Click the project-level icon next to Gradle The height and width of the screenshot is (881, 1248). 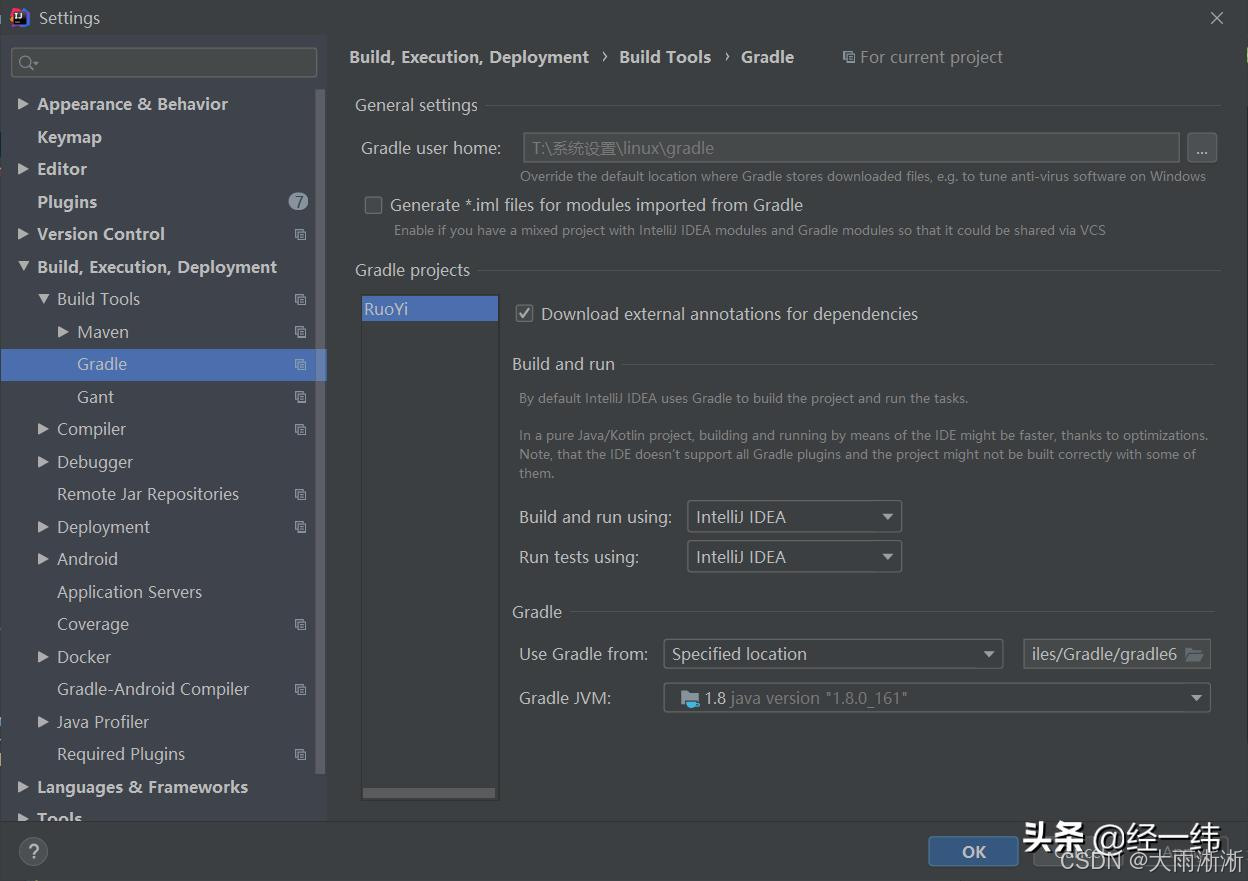click(x=300, y=365)
